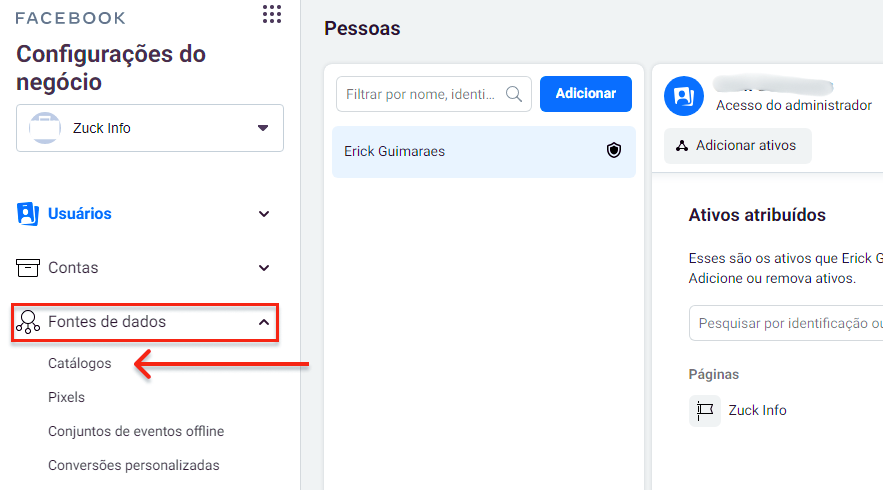Viewport: 883px width, 490px height.
Task: Open the nine-dot apps grid menu
Action: [271, 14]
